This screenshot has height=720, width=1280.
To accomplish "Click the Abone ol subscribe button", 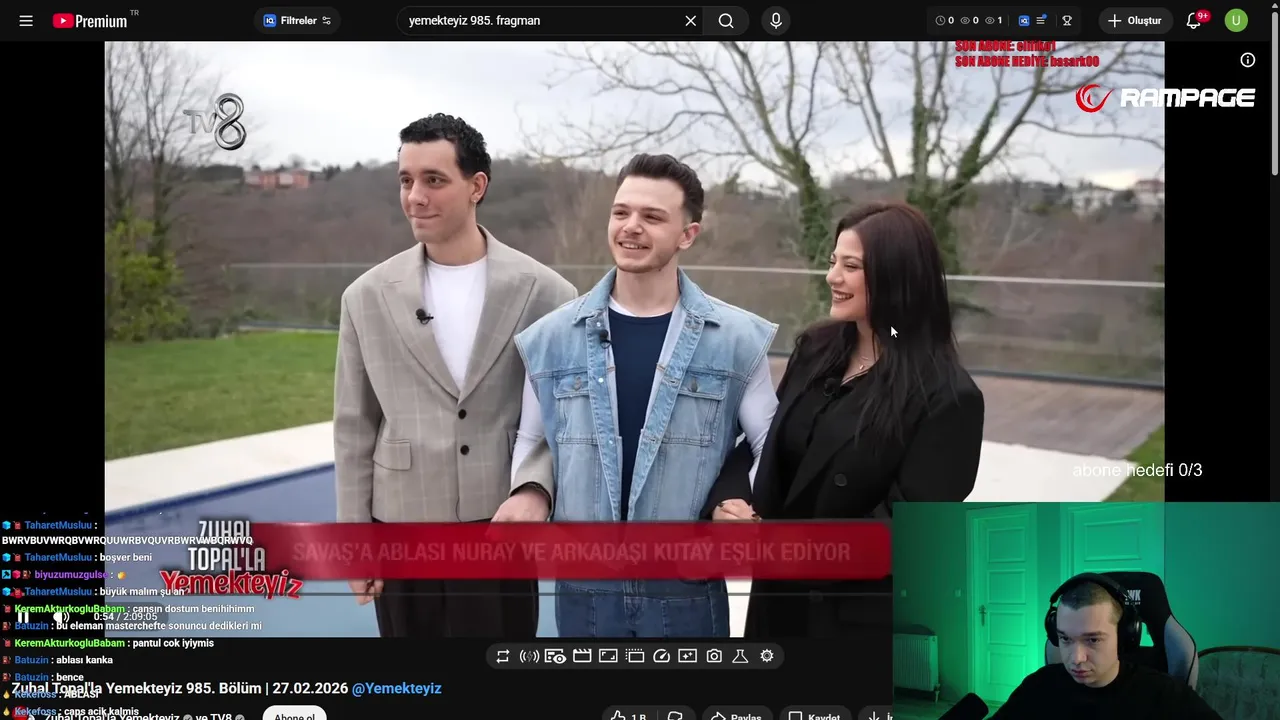I will 295,715.
